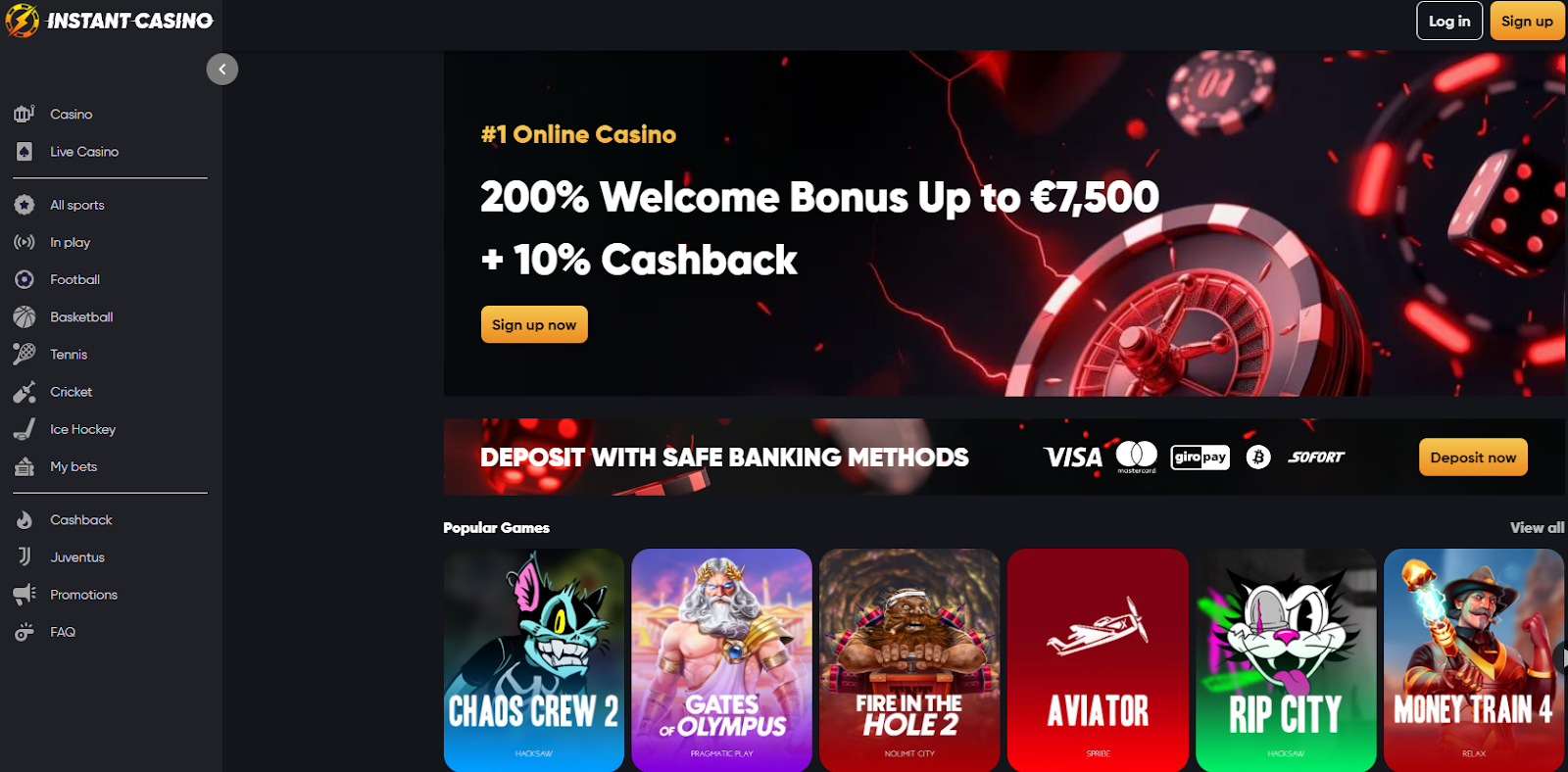Select the Live Casino card icon
Screen dimensions: 1568x772
24,152
